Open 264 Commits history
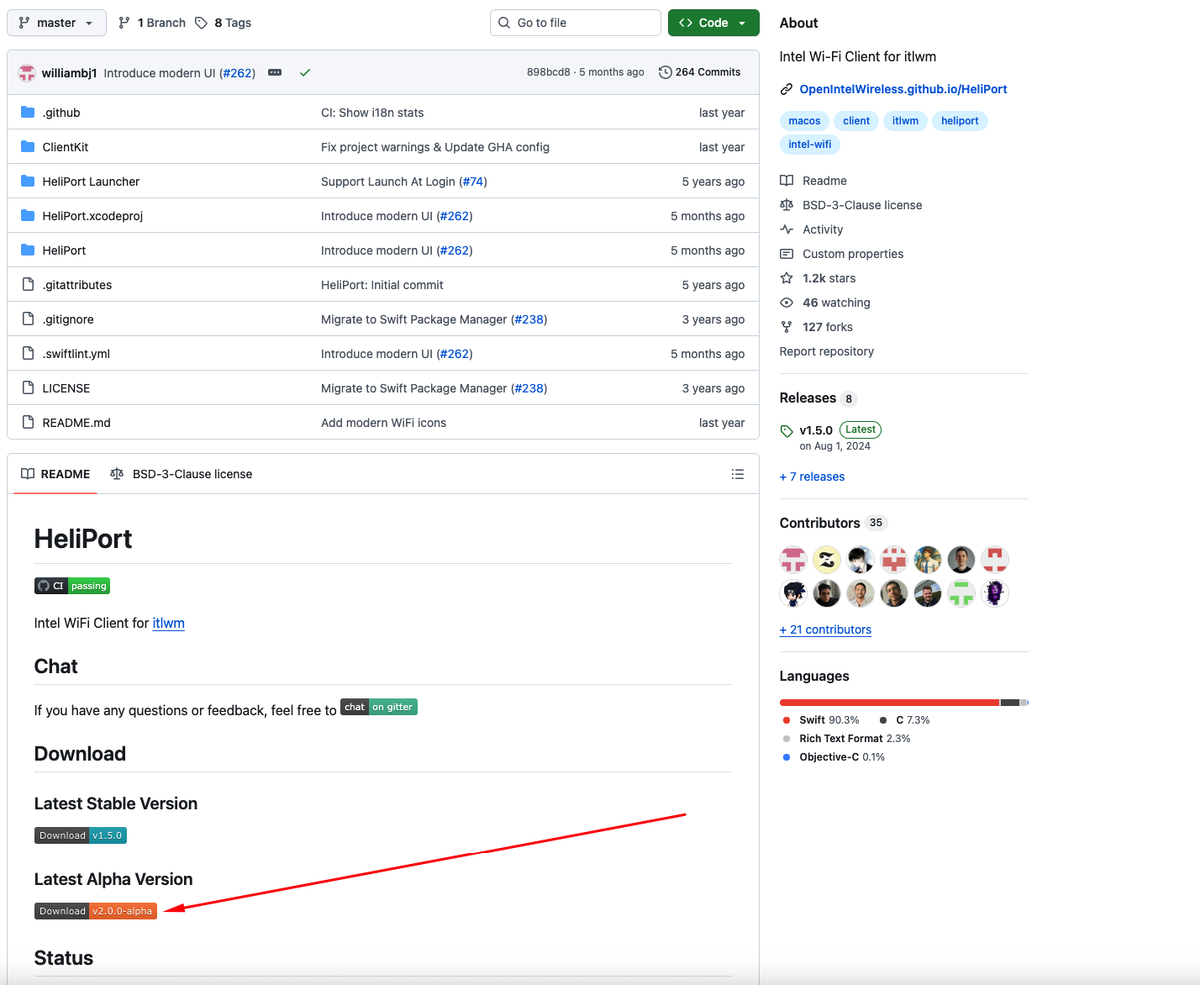This screenshot has height=985, width=1200. pyautogui.click(x=700, y=72)
